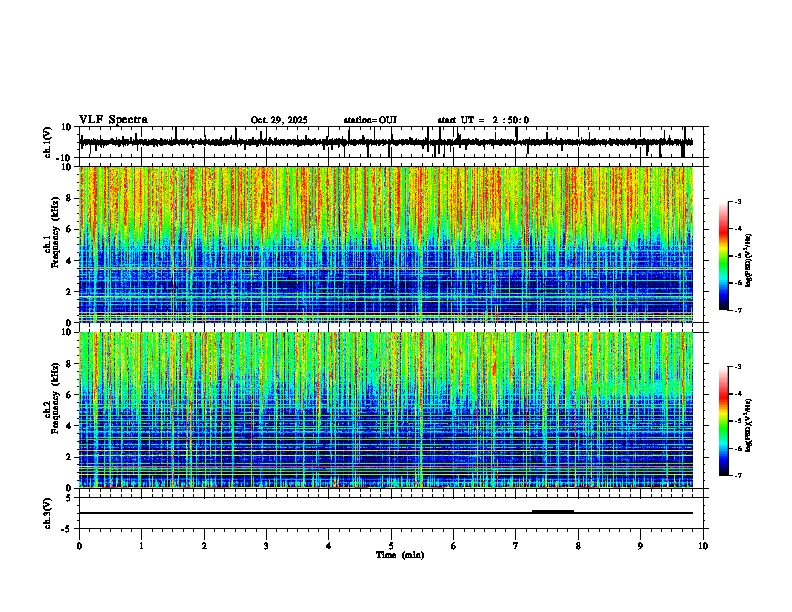This screenshot has height=612, width=792.
Task: Click the ch.3(V) axis label
Action: pyautogui.click(x=48, y=513)
